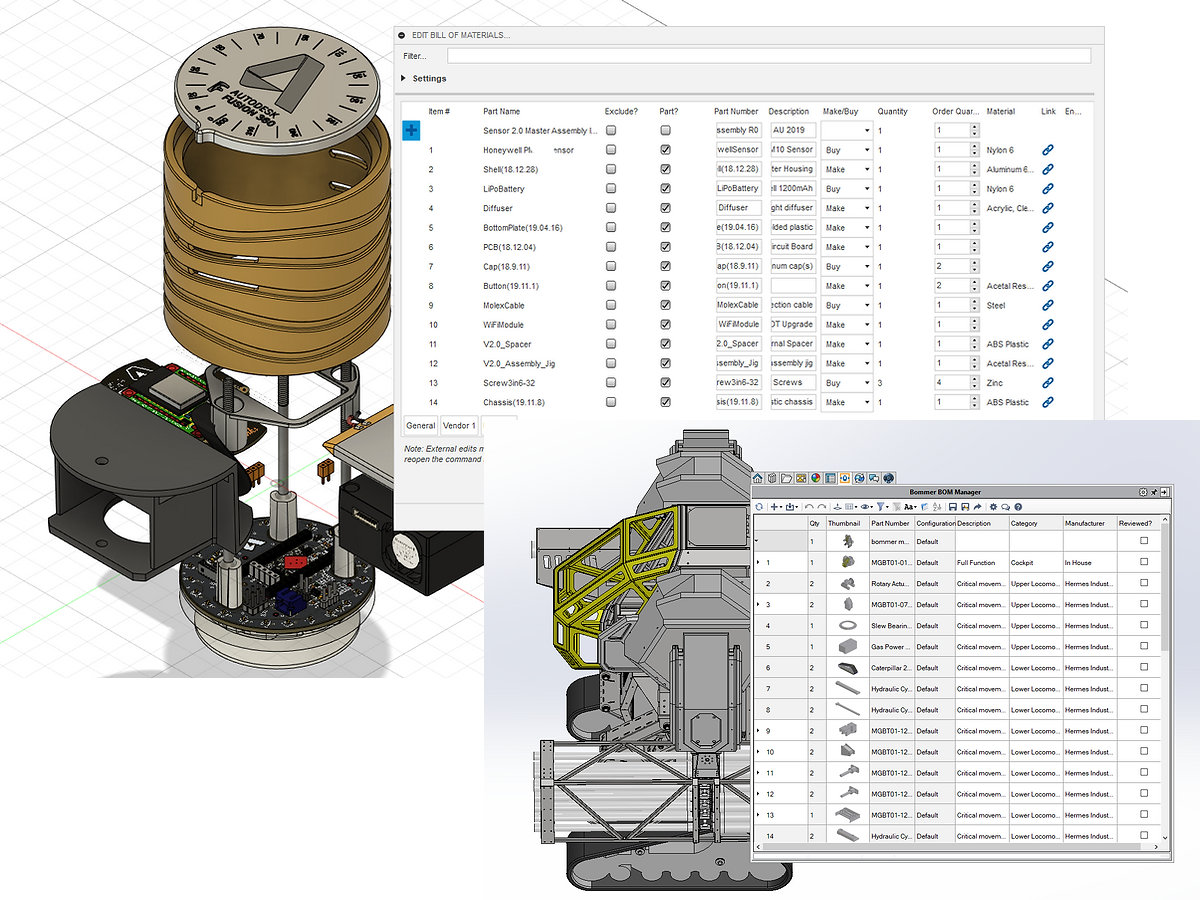1200x900 pixels.
Task: Click Undo in the Bommer BOM Manager toolbar
Action: pyautogui.click(x=810, y=507)
